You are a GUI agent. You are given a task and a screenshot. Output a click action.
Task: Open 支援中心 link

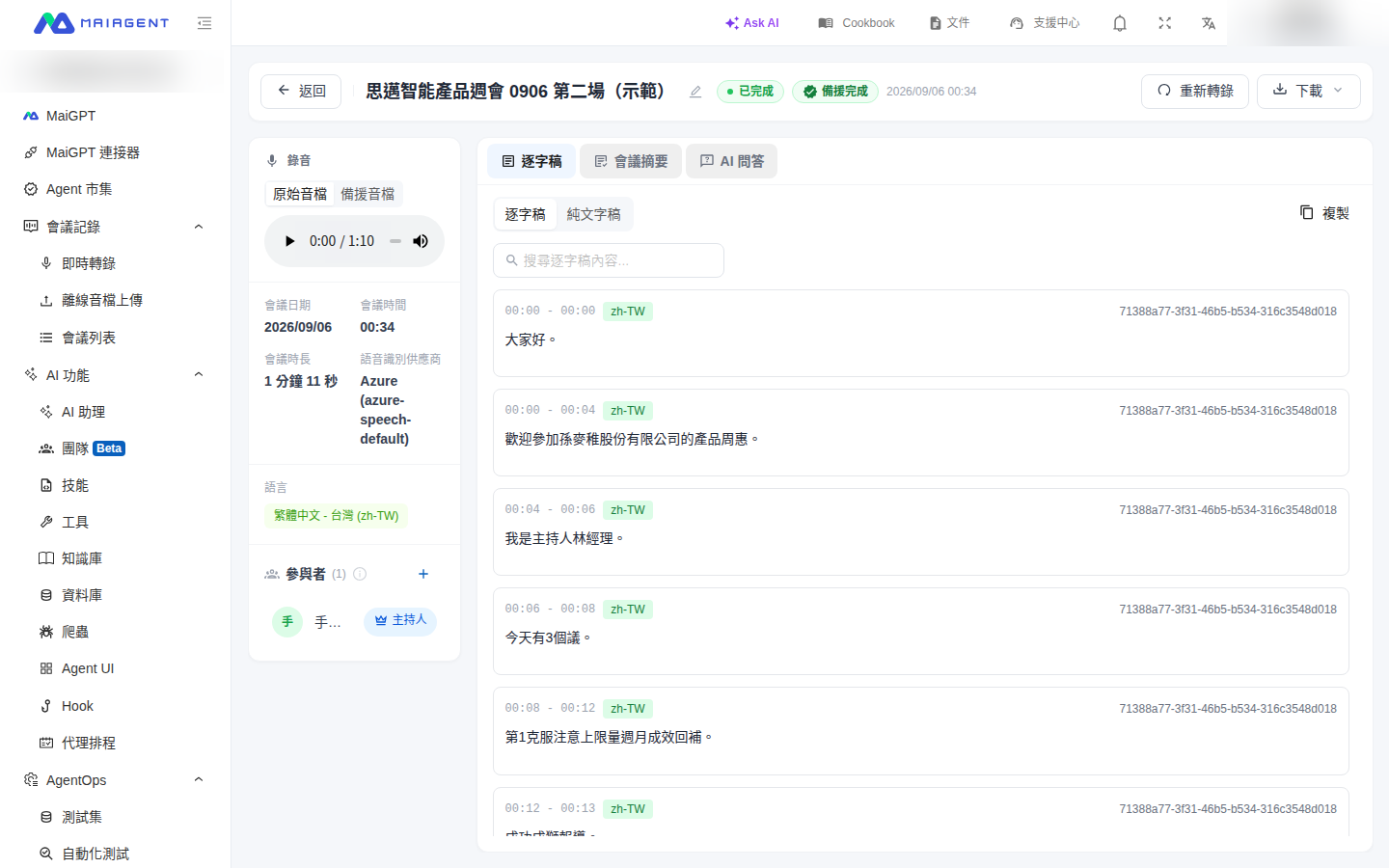point(1045,23)
